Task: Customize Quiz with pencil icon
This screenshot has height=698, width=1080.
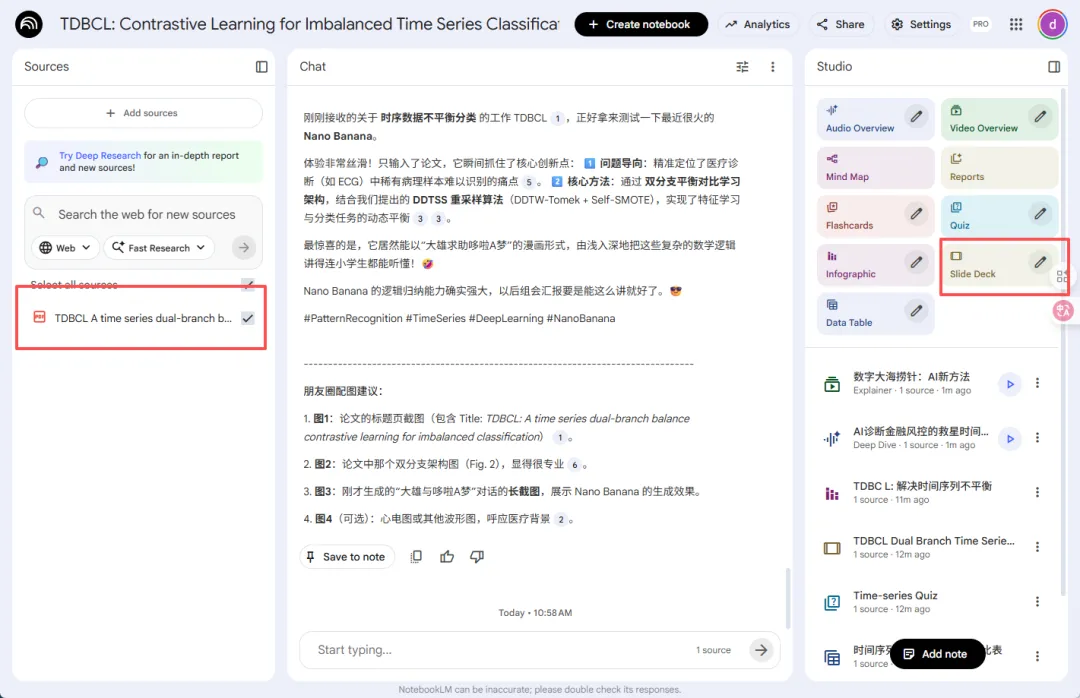Action: (1040, 214)
